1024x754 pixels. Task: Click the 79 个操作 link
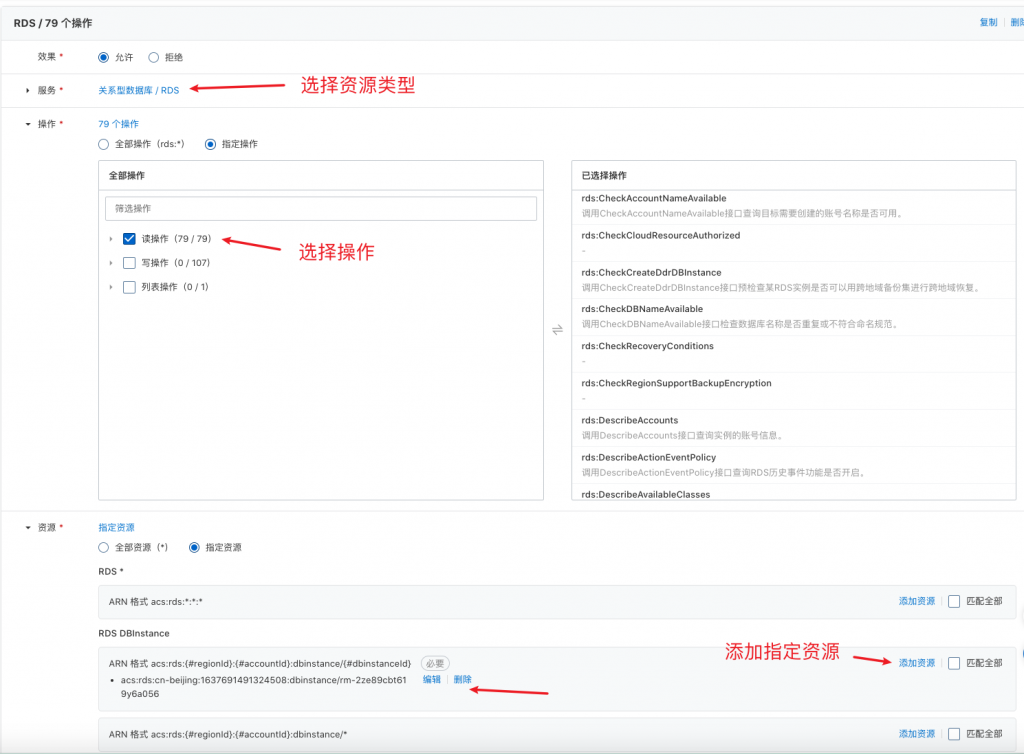click(118, 124)
